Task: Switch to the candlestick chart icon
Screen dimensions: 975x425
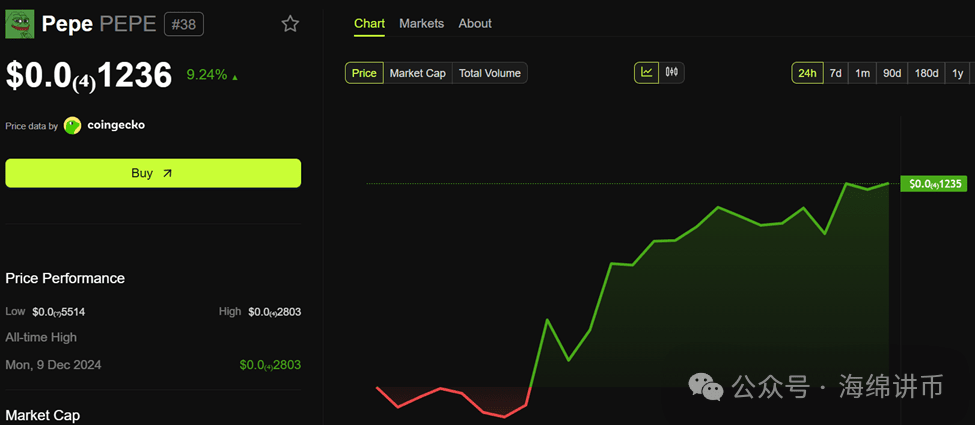Action: [x=672, y=73]
